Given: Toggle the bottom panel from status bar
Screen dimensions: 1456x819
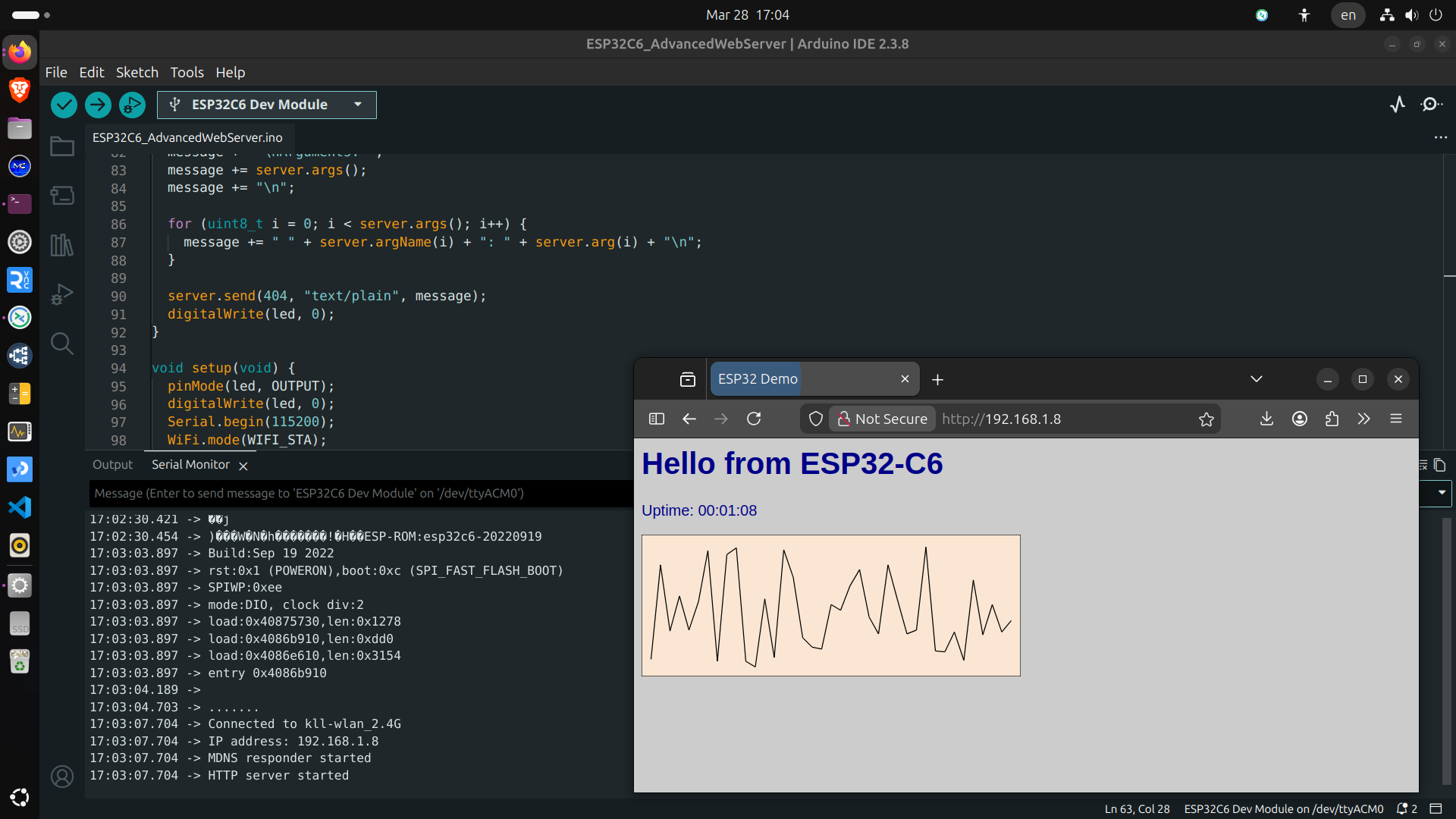Looking at the screenshot, I should tap(1436, 808).
